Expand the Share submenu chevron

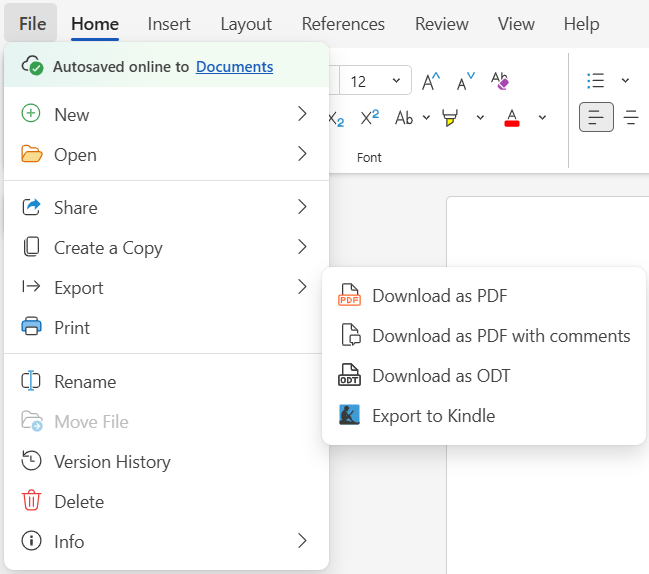[303, 207]
